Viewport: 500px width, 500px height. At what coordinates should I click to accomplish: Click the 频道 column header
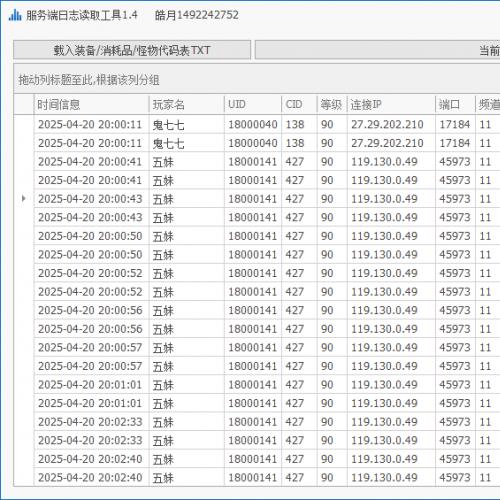[x=488, y=104]
